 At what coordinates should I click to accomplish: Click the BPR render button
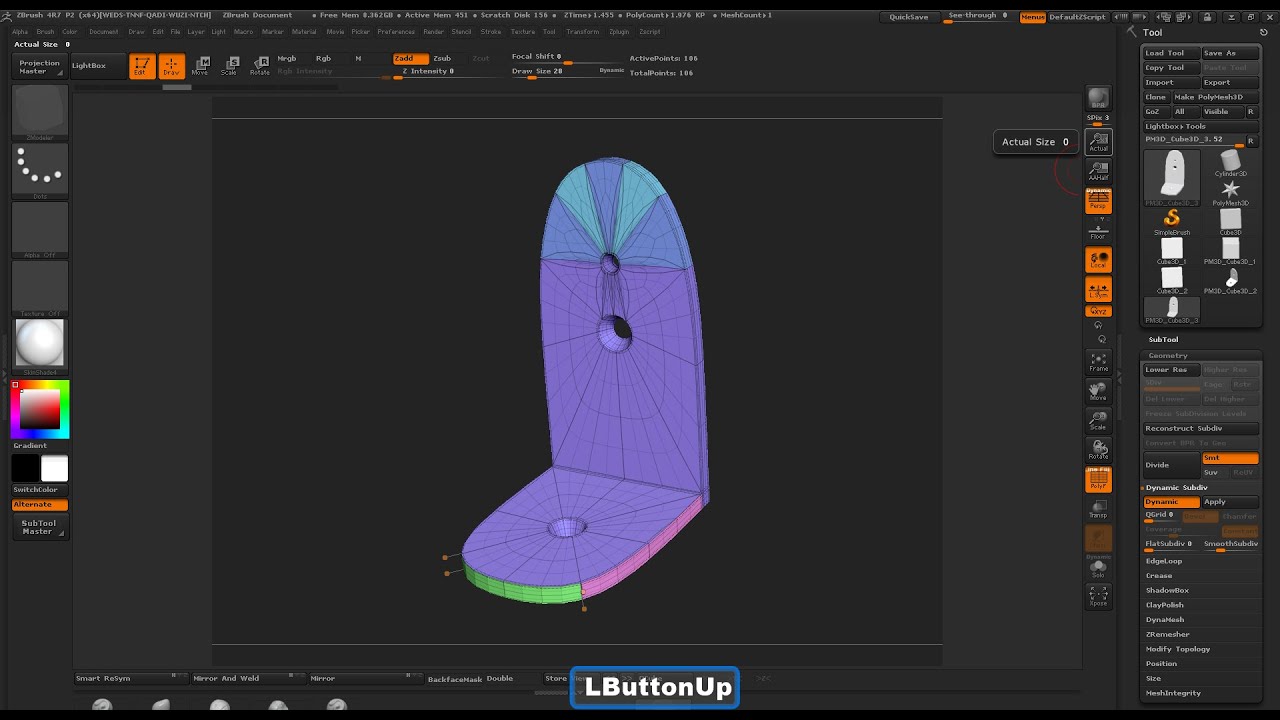tap(1098, 98)
